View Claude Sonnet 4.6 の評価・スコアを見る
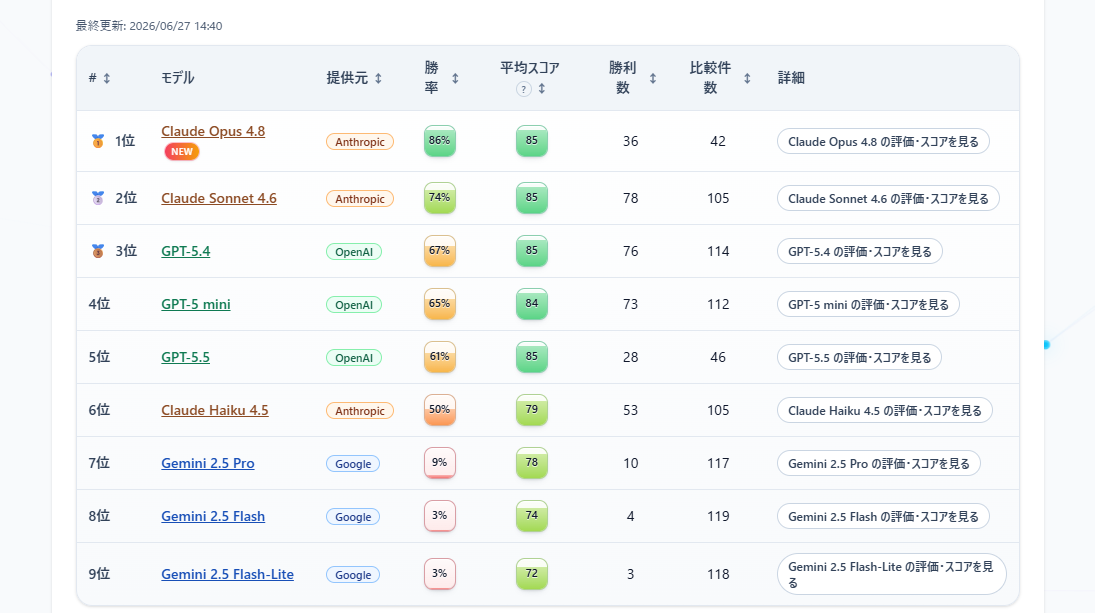The height and width of the screenshot is (613, 1095). pos(888,198)
